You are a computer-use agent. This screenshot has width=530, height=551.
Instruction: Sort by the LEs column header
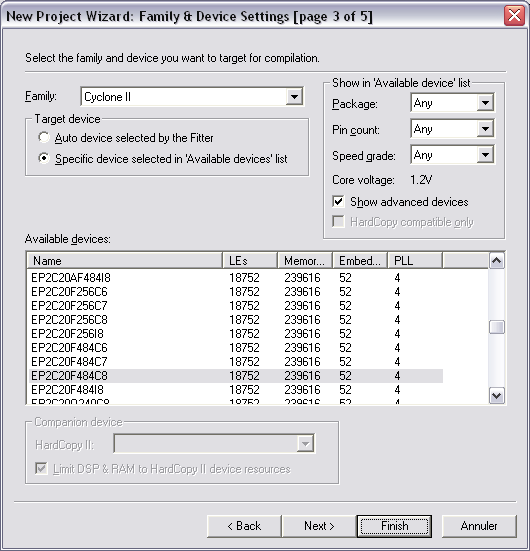(250, 261)
